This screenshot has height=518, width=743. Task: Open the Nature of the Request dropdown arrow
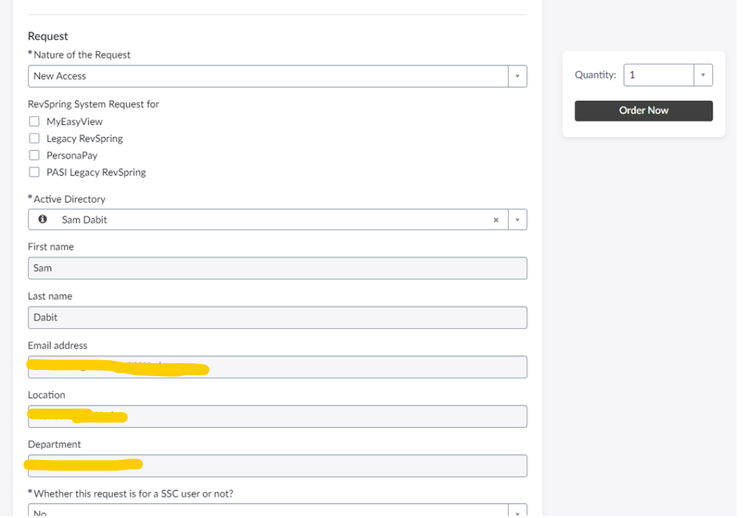517,76
